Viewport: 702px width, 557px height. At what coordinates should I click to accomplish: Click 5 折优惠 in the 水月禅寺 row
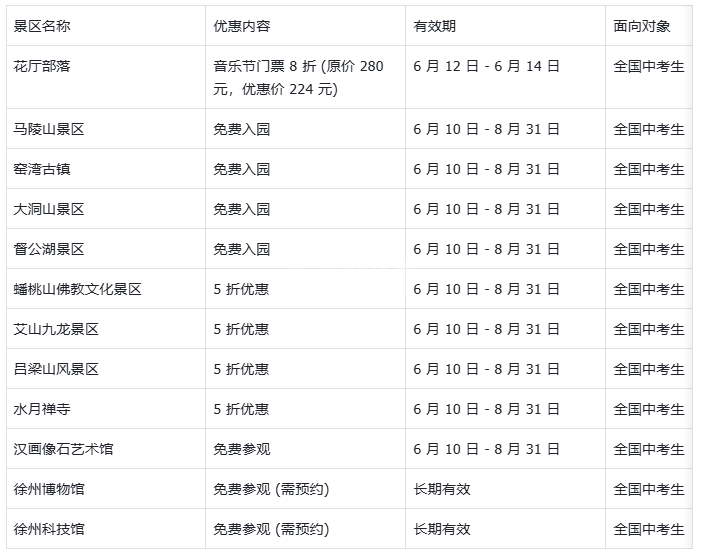click(x=241, y=409)
